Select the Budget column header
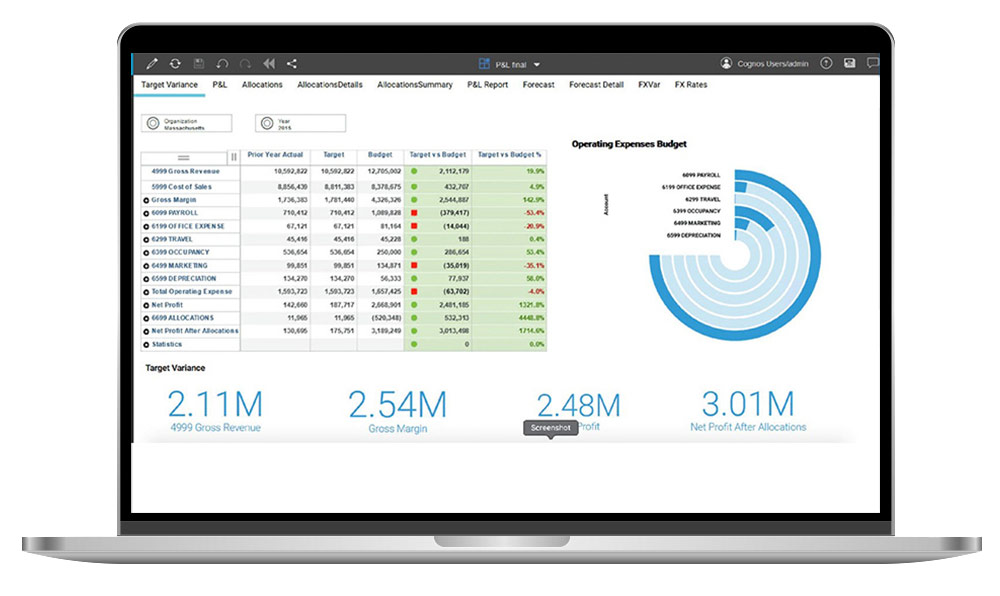The image size is (1000, 596). point(380,155)
